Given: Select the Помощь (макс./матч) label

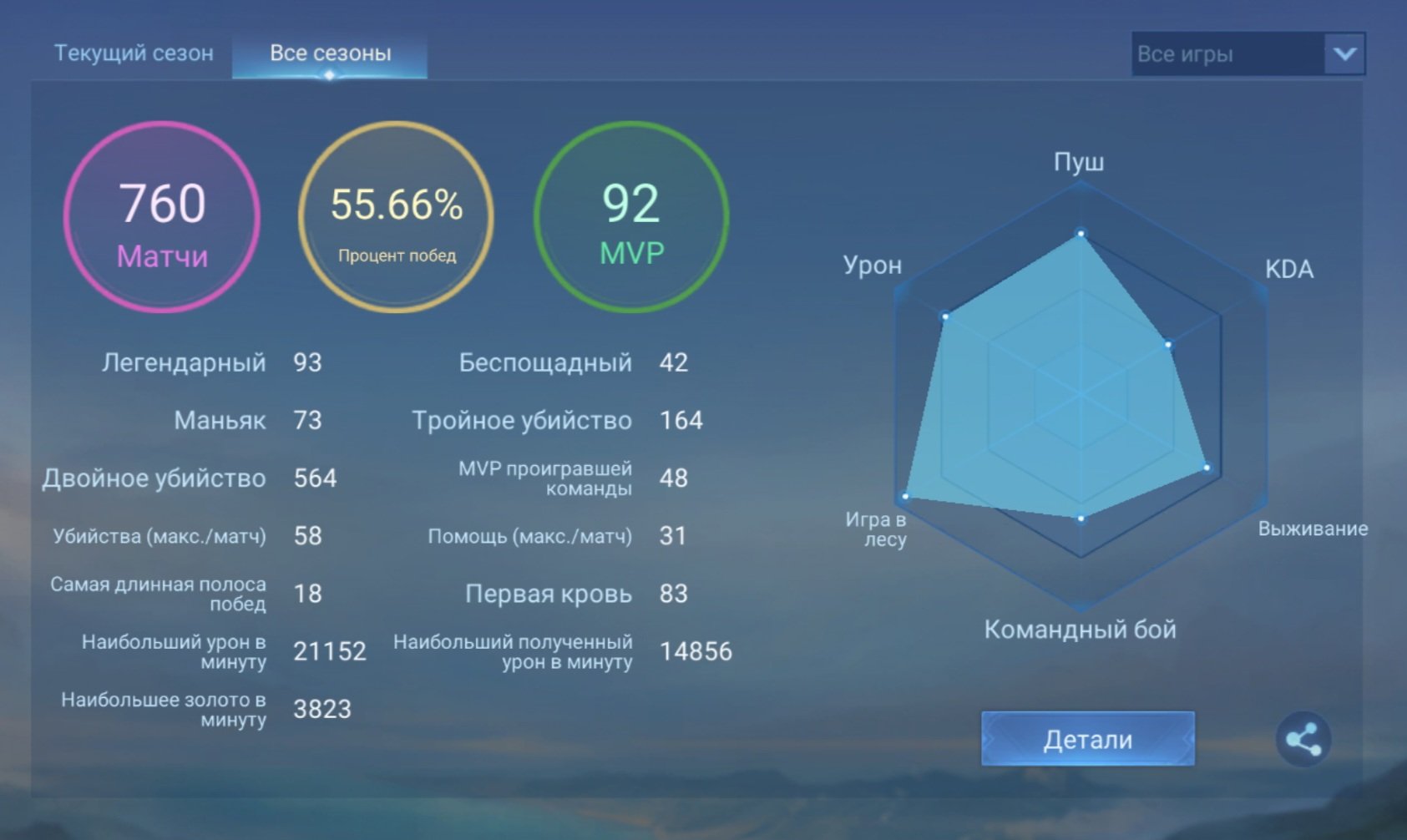Looking at the screenshot, I should (530, 536).
